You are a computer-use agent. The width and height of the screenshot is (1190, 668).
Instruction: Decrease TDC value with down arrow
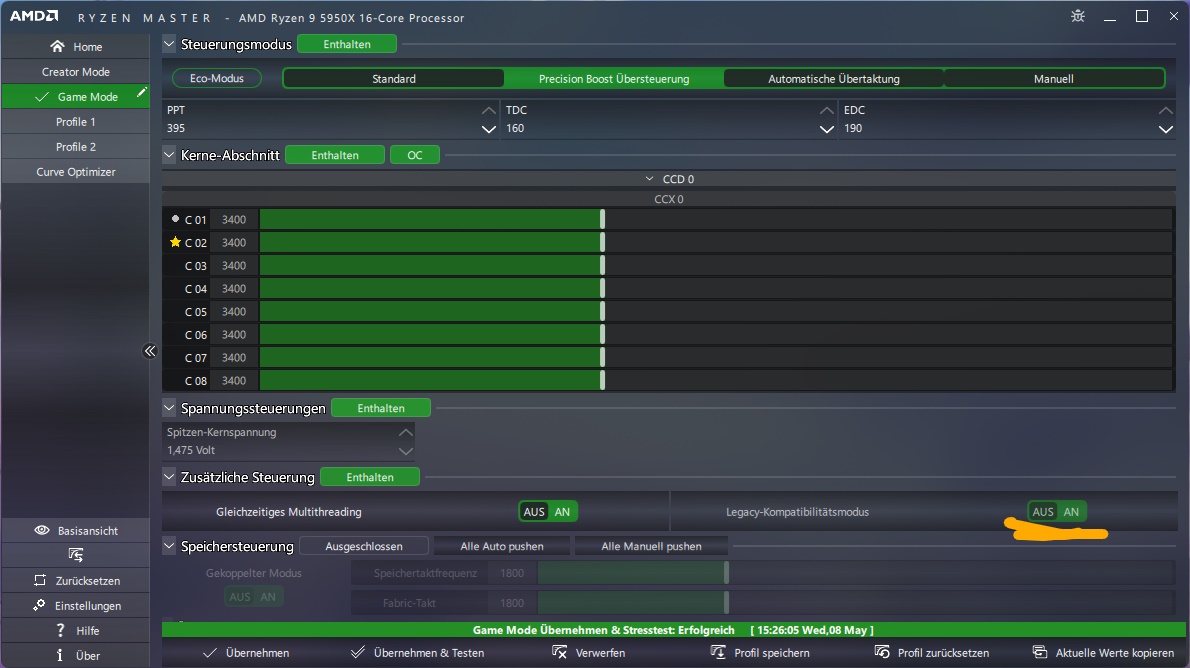click(x=826, y=129)
